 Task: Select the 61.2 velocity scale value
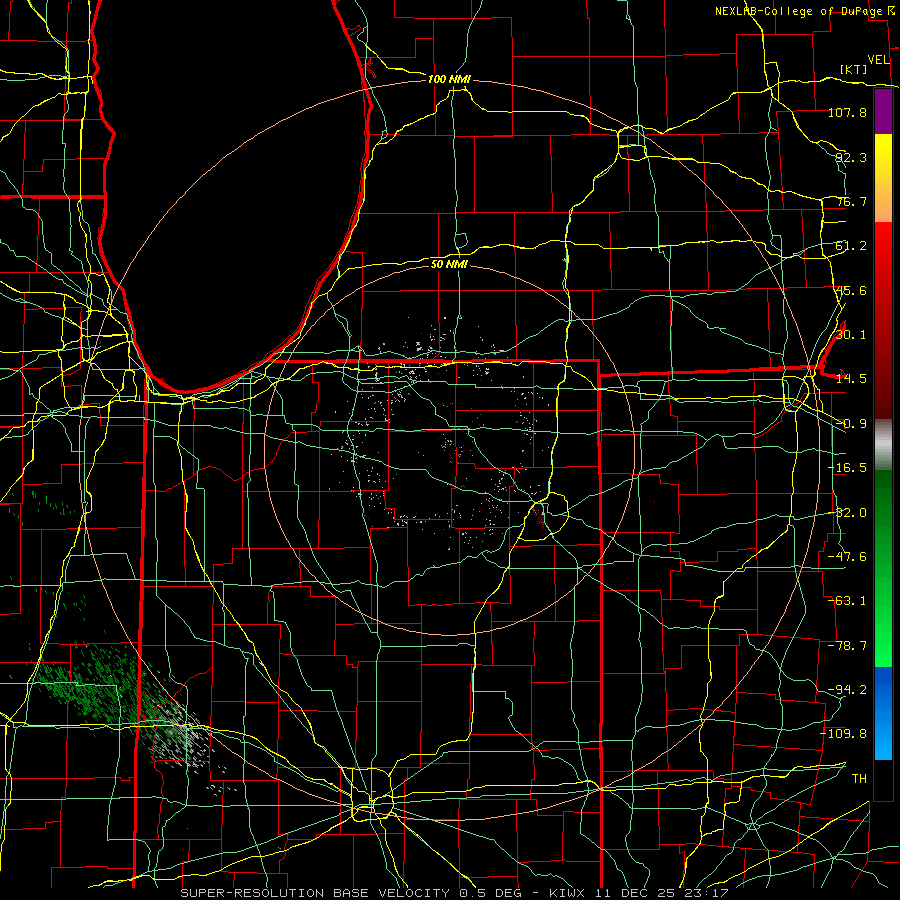[851, 246]
